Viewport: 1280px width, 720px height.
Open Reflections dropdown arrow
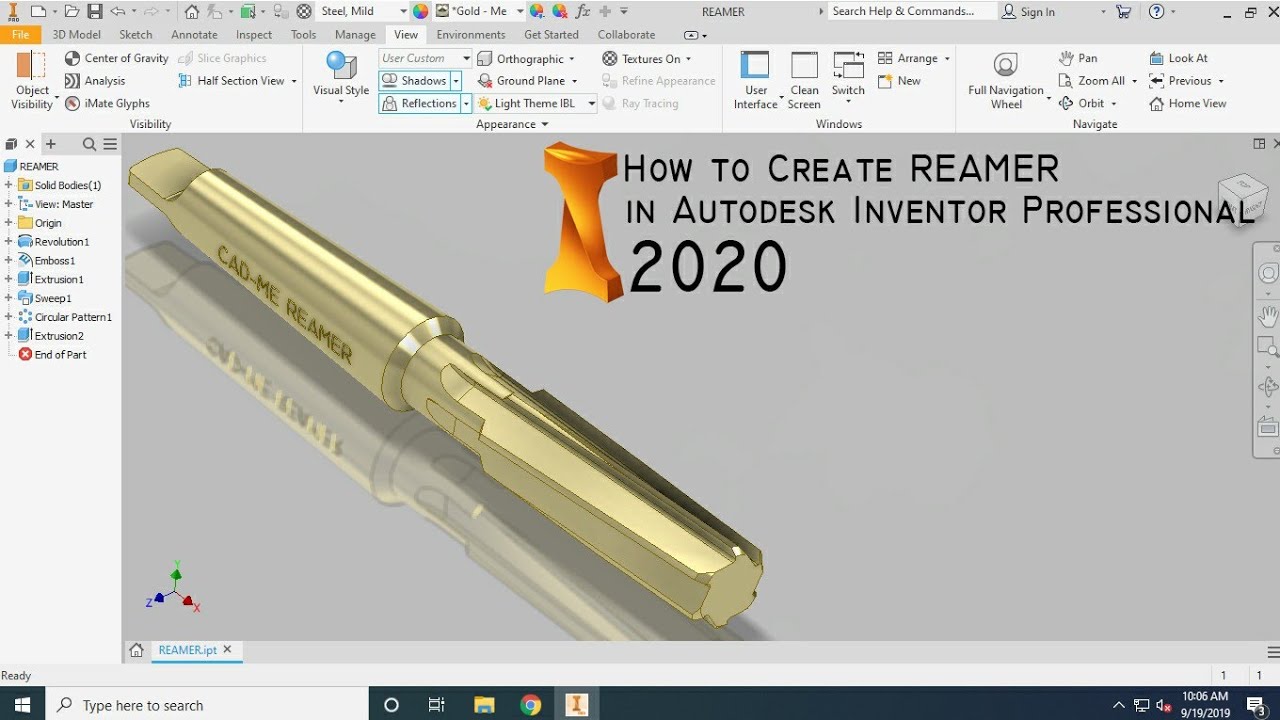click(466, 103)
